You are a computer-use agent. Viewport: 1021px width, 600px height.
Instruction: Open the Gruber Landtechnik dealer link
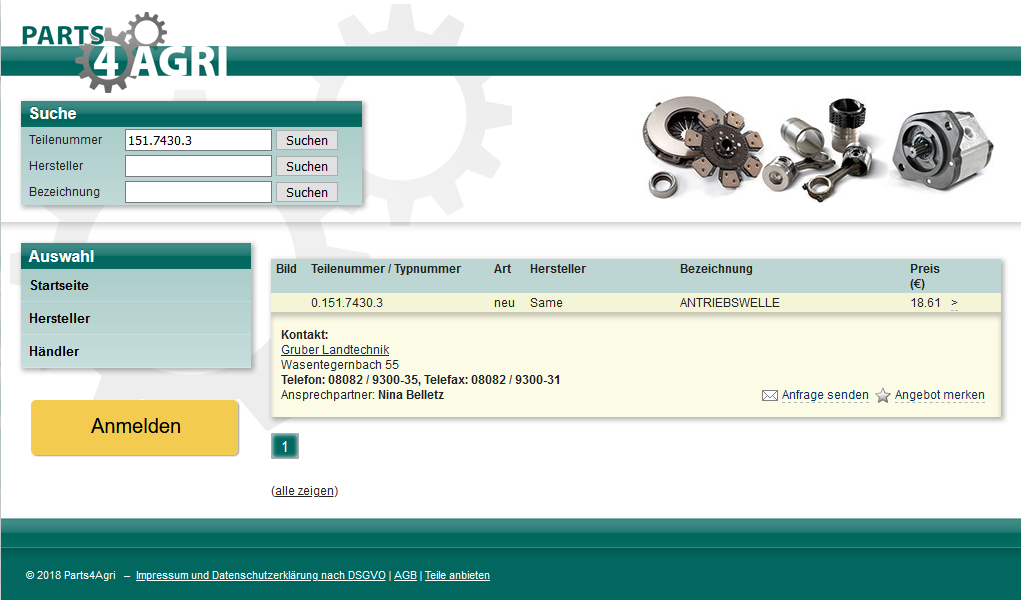[x=335, y=350]
